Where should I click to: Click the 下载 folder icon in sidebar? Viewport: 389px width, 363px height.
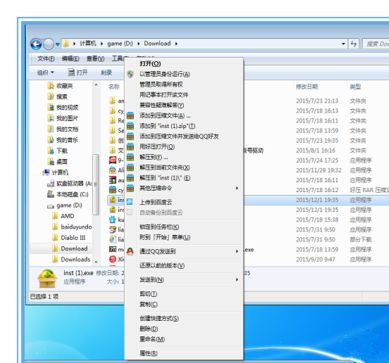pos(51,150)
